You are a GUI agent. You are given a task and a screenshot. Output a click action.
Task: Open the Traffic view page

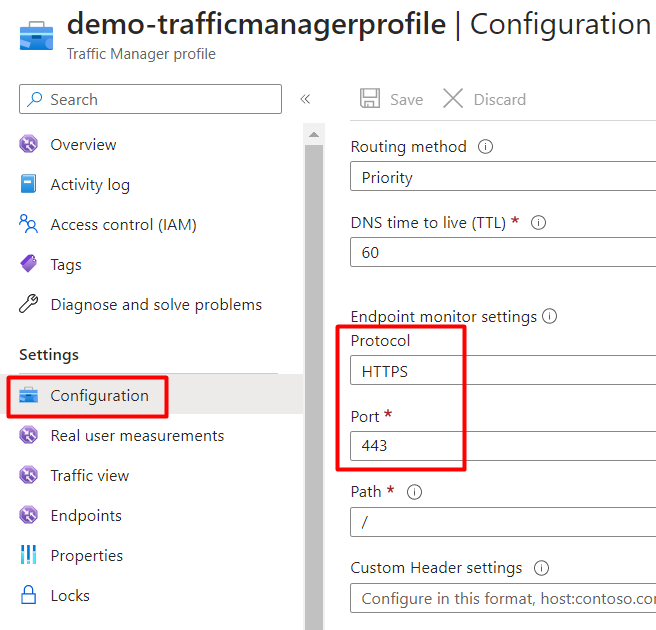tap(90, 476)
